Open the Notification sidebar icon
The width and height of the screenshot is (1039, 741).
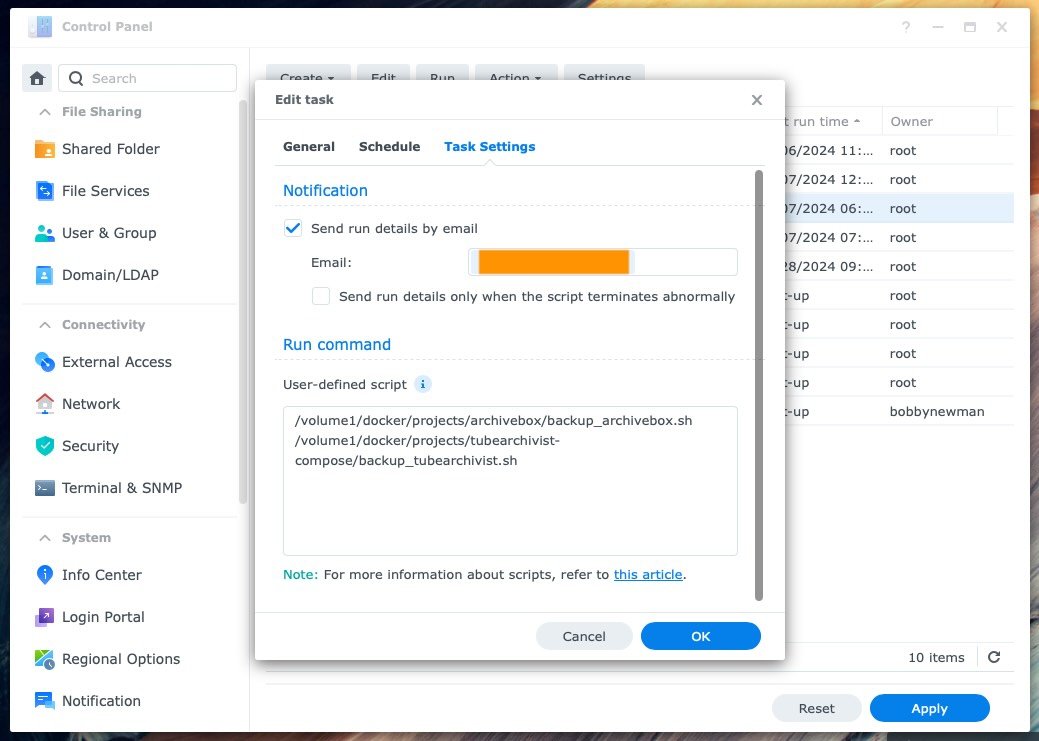pyautogui.click(x=44, y=701)
